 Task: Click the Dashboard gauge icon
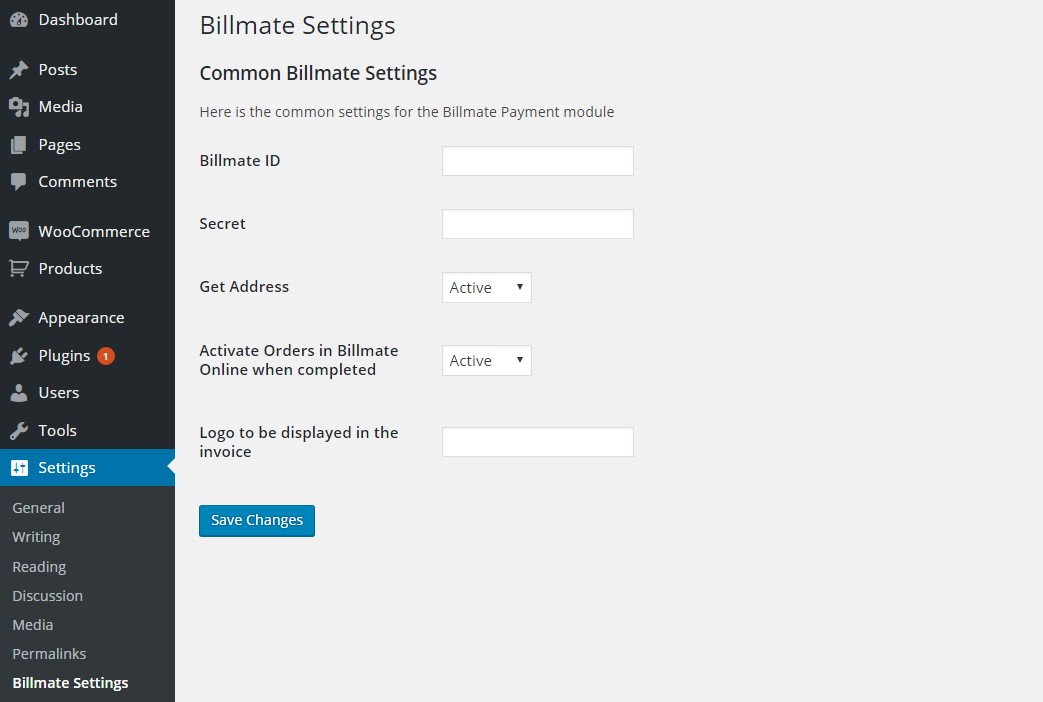pos(19,20)
